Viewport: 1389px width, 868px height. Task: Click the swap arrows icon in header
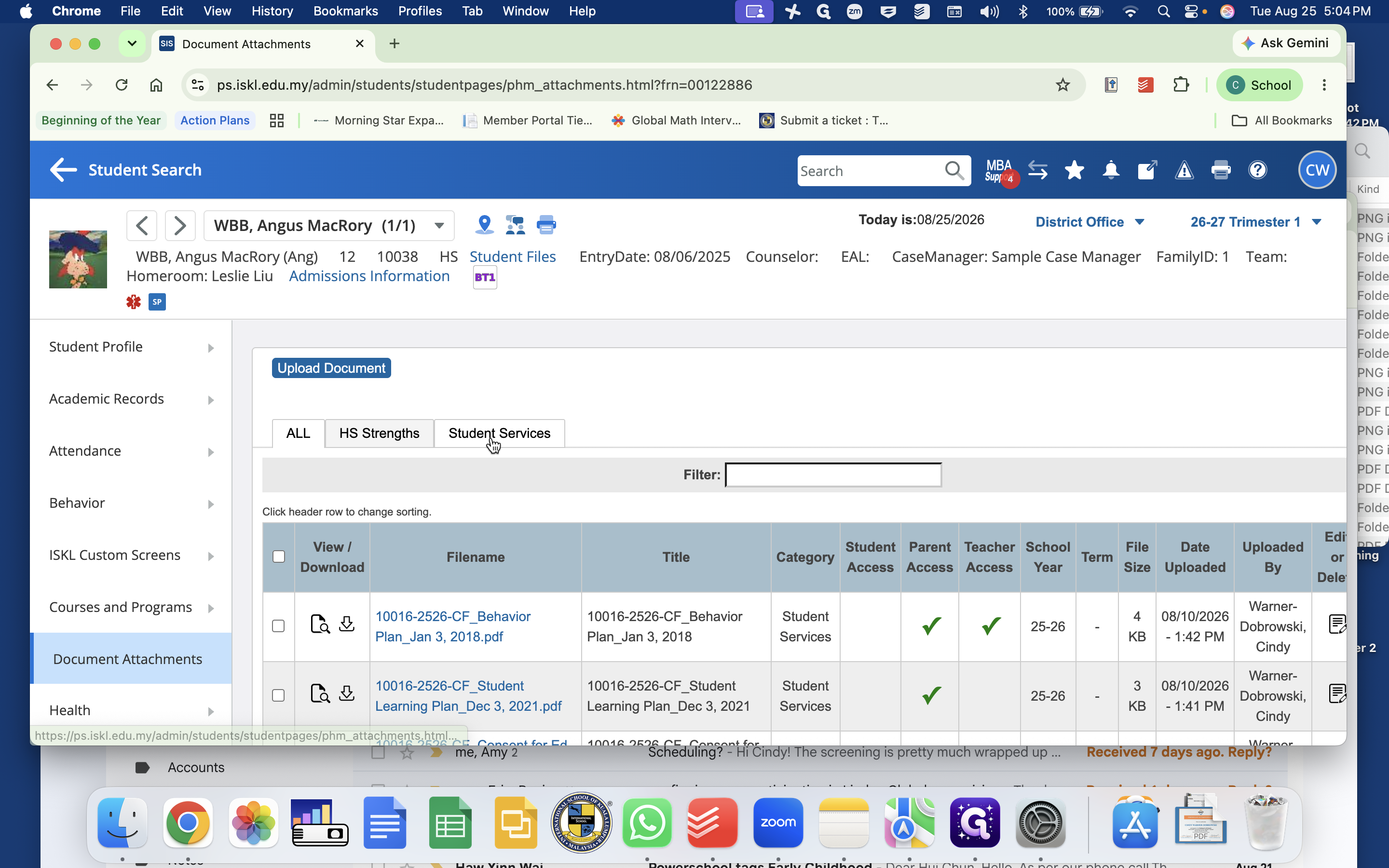click(1037, 171)
